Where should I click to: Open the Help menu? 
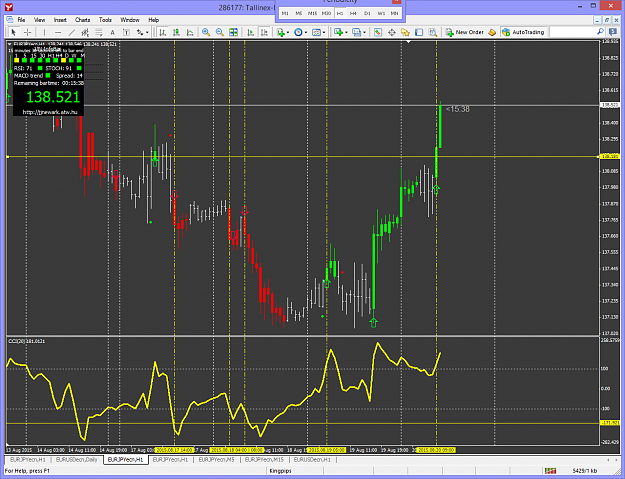point(153,20)
